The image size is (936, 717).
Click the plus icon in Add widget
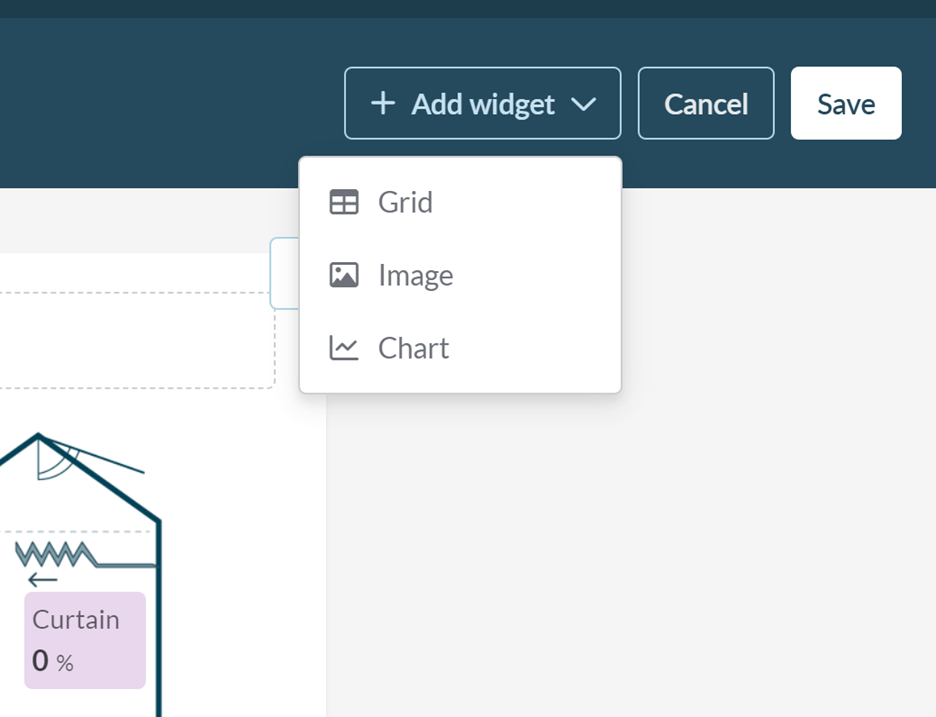[382, 104]
